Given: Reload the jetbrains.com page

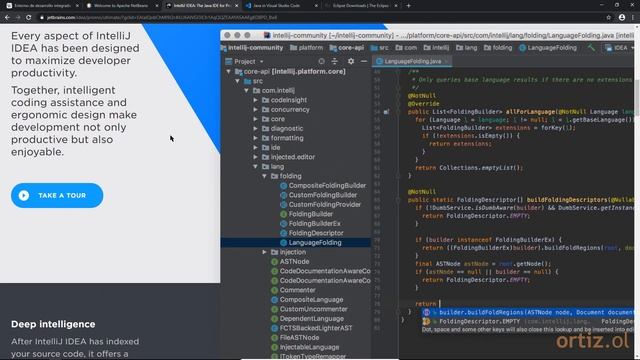Looking at the screenshot, I should coord(29,18).
